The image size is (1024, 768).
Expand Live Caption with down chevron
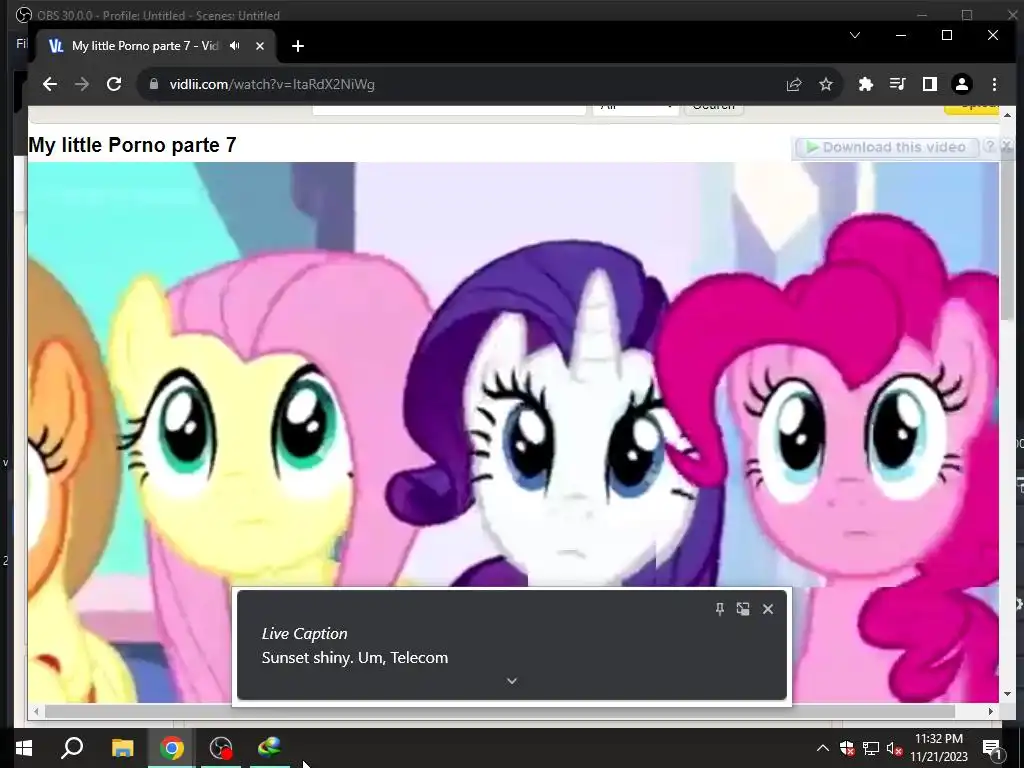click(512, 681)
